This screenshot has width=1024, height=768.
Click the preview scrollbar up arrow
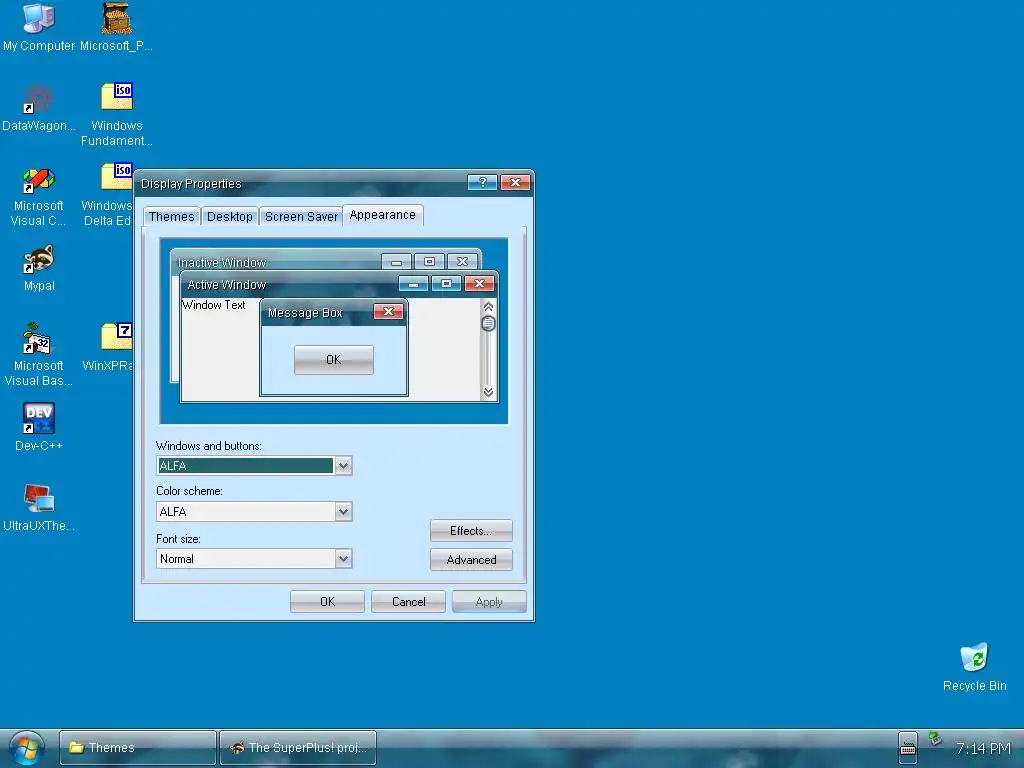(488, 307)
